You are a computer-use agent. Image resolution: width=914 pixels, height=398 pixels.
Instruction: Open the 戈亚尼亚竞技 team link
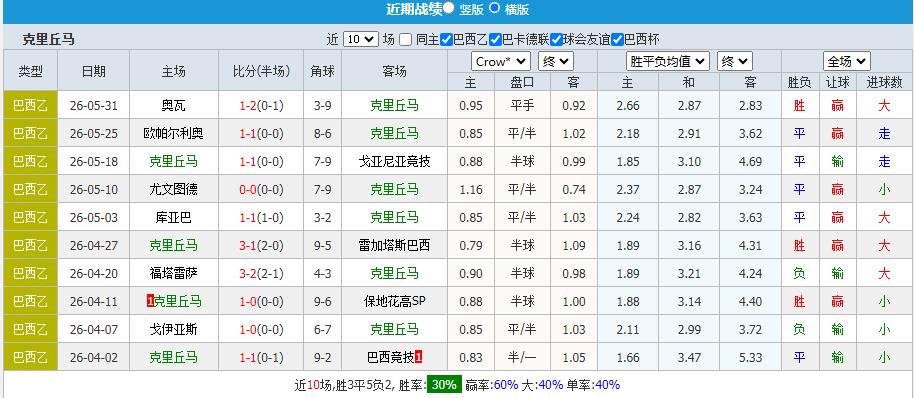click(394, 161)
